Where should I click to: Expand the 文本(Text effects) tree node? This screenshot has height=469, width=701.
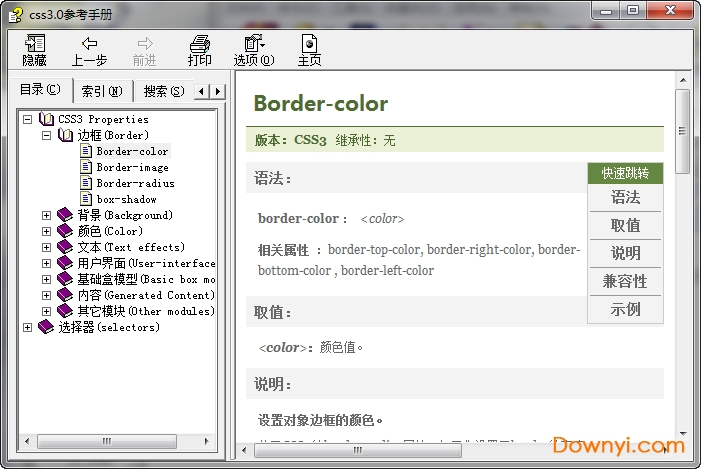coord(46,247)
